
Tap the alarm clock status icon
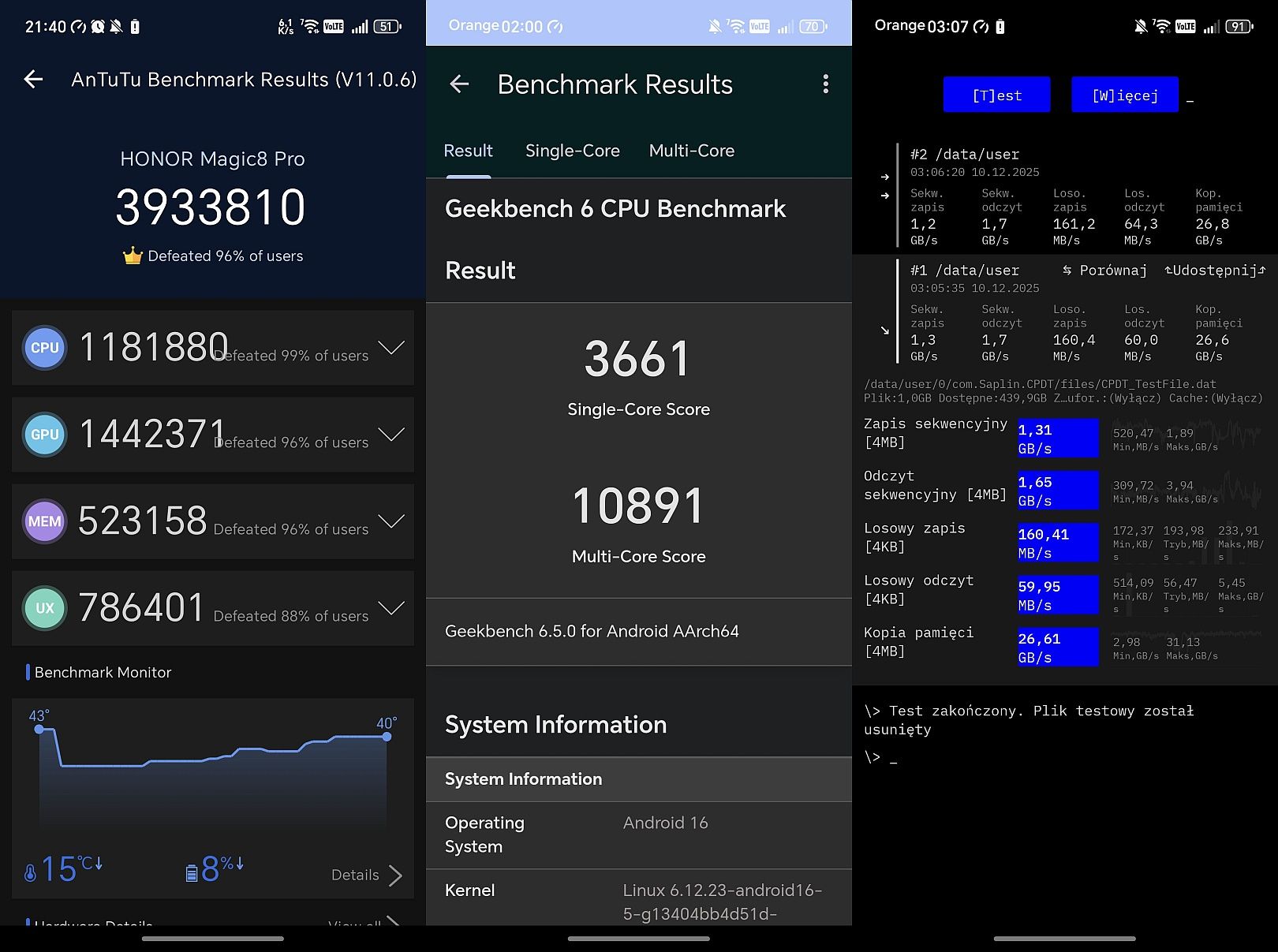tap(97, 27)
